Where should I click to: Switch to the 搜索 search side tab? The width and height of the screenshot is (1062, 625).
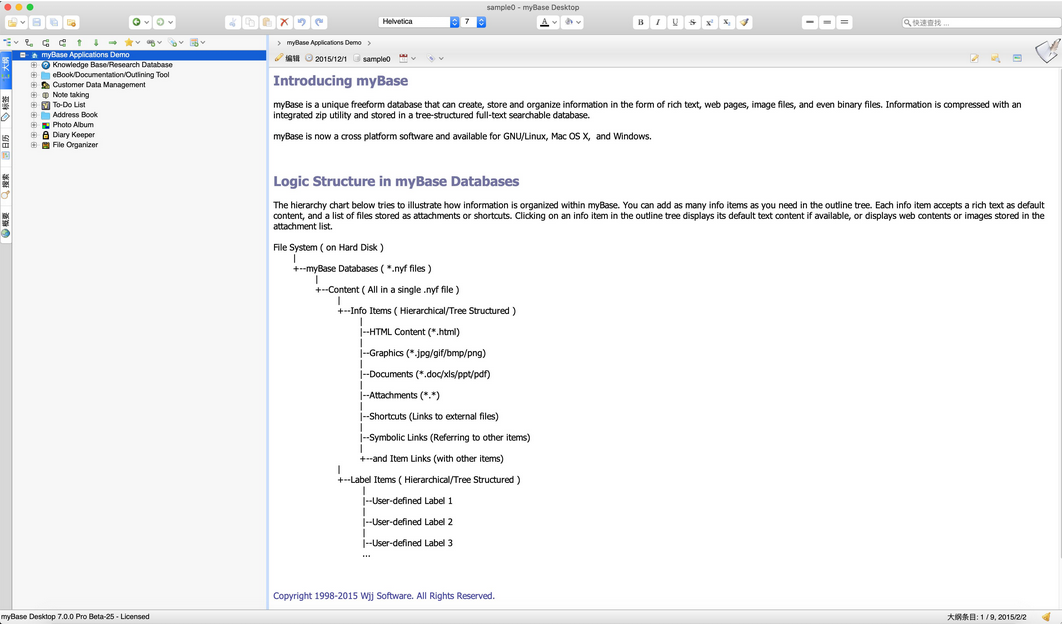5,187
